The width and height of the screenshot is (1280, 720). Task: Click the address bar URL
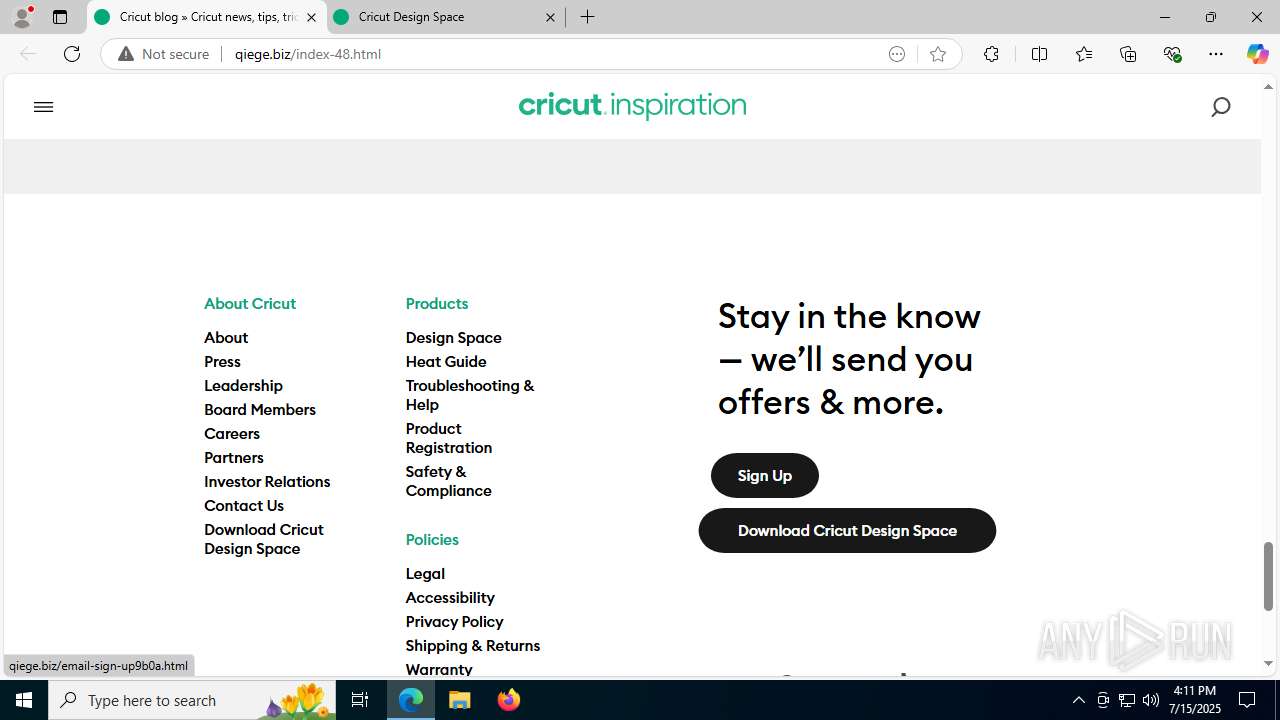[308, 54]
